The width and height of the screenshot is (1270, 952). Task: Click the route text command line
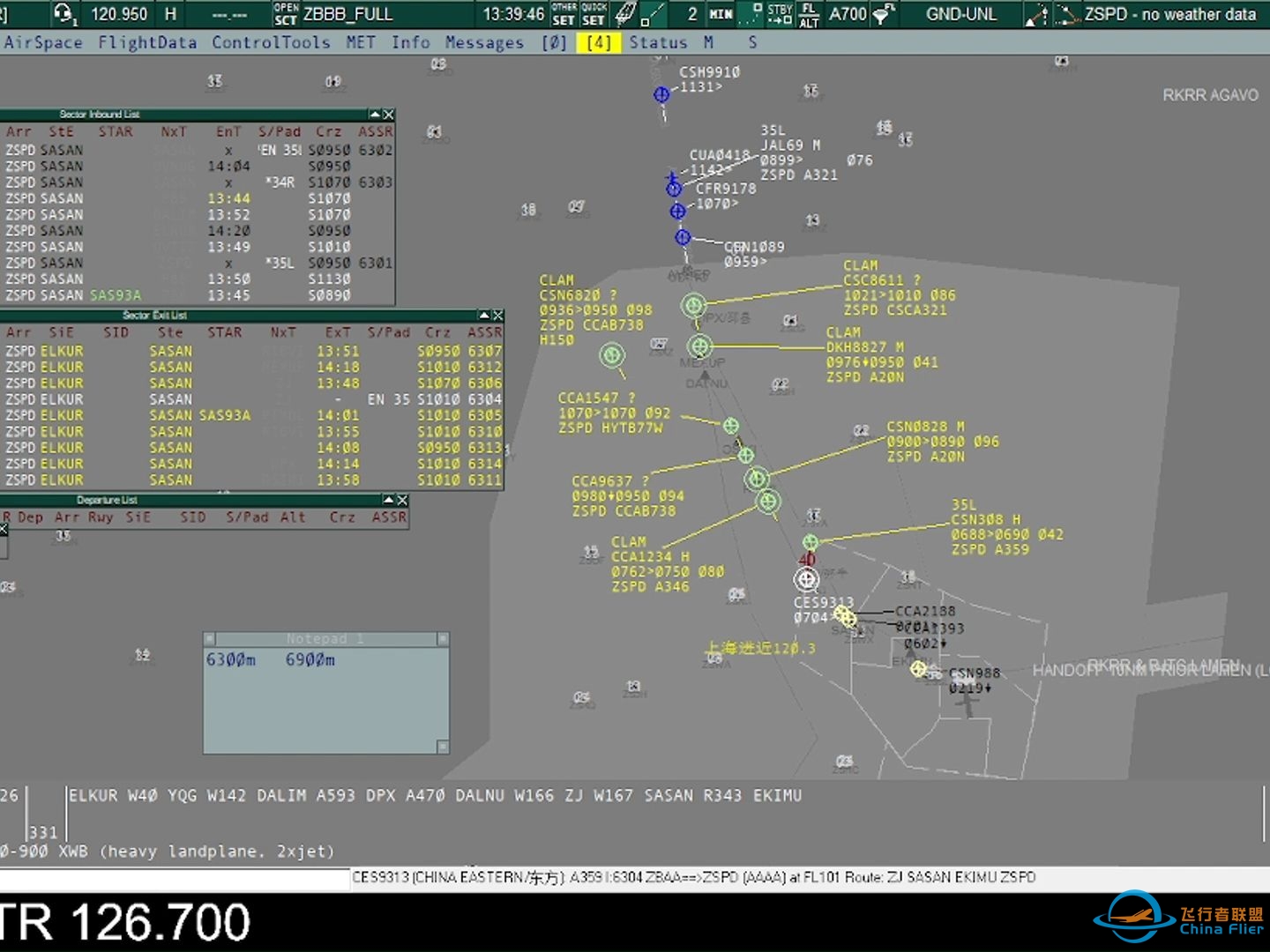tap(435, 795)
